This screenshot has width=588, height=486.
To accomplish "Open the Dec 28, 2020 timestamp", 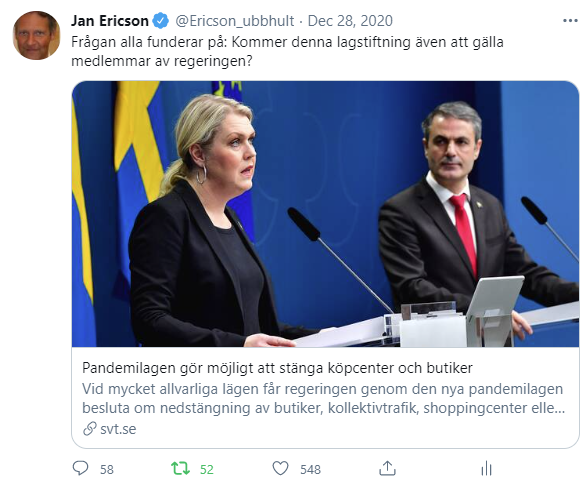I will (350, 21).
